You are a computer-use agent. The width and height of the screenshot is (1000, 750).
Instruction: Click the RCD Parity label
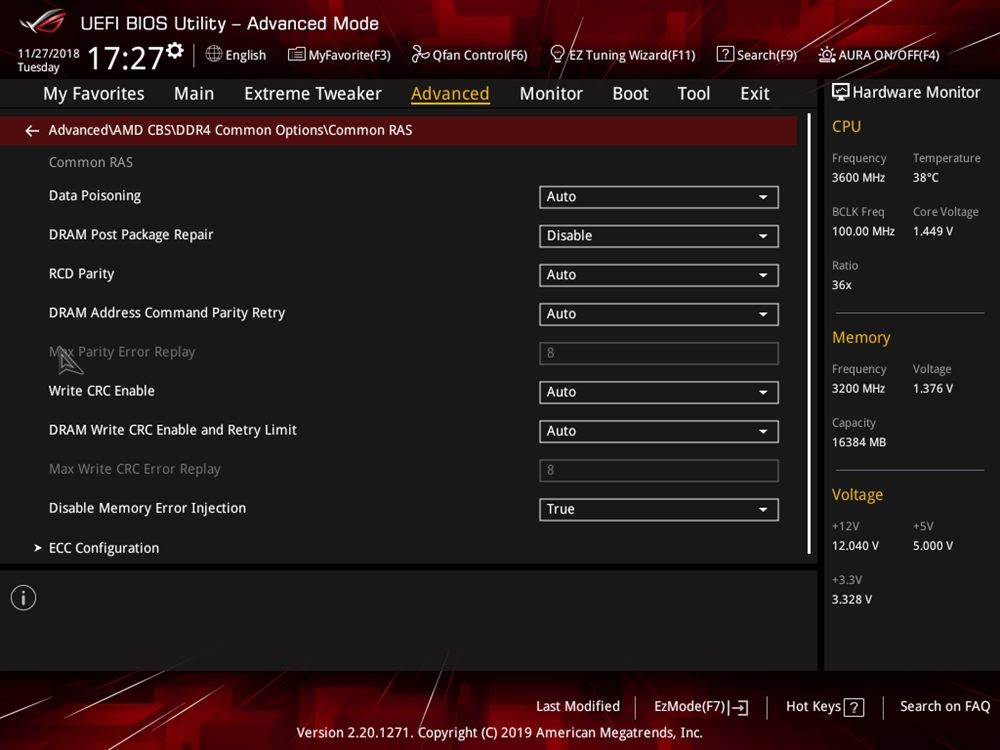[82, 274]
